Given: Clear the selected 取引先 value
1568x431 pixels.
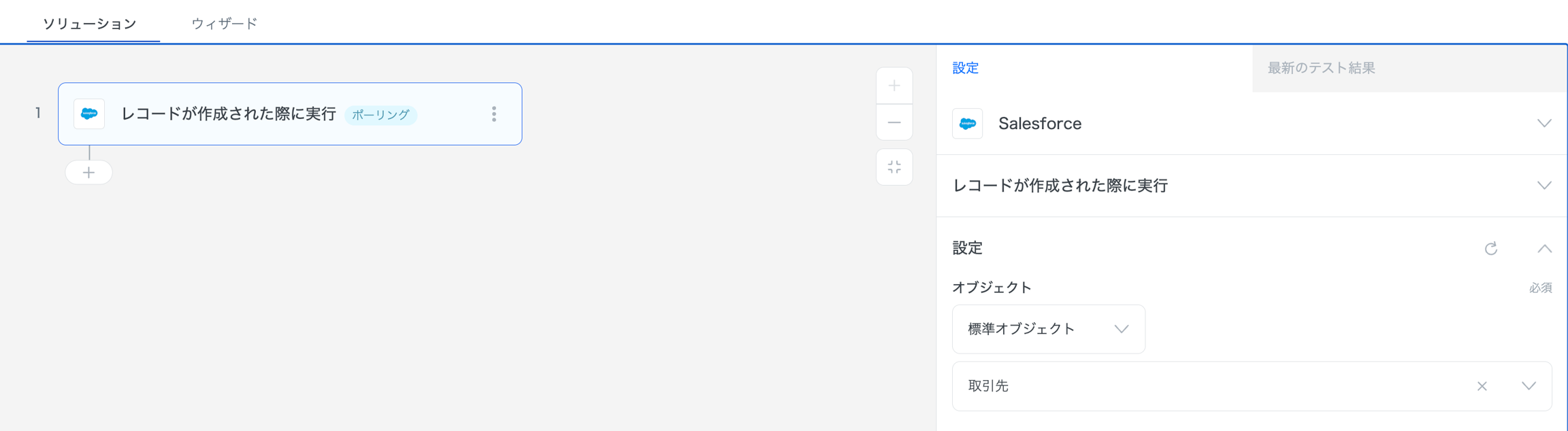Looking at the screenshot, I should 1482,386.
